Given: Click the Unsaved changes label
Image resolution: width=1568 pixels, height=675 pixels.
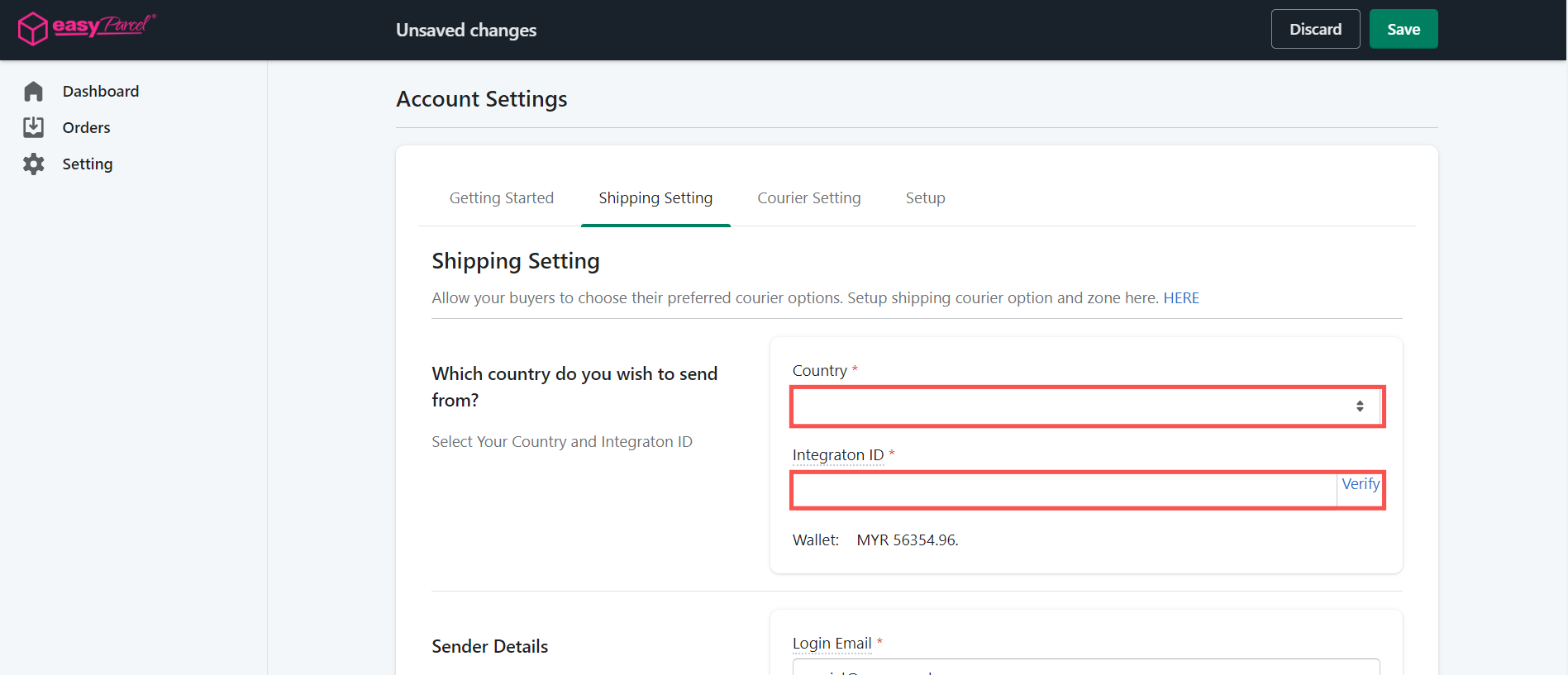Looking at the screenshot, I should click(x=466, y=31).
